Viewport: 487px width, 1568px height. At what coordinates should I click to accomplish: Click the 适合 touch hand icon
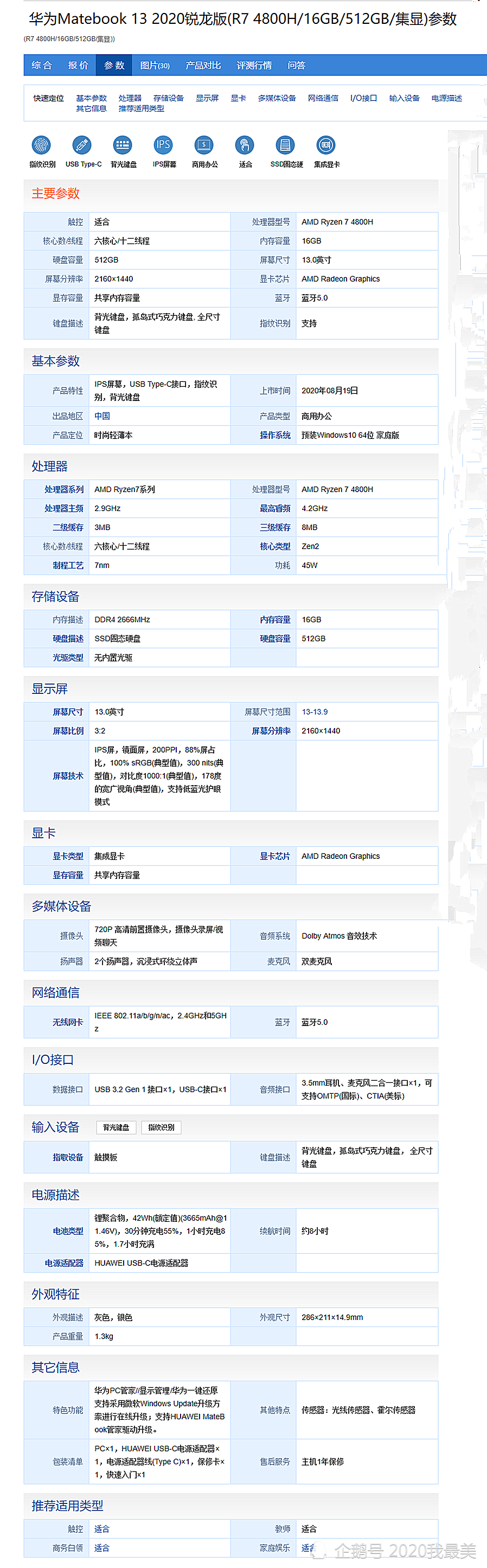(x=245, y=145)
